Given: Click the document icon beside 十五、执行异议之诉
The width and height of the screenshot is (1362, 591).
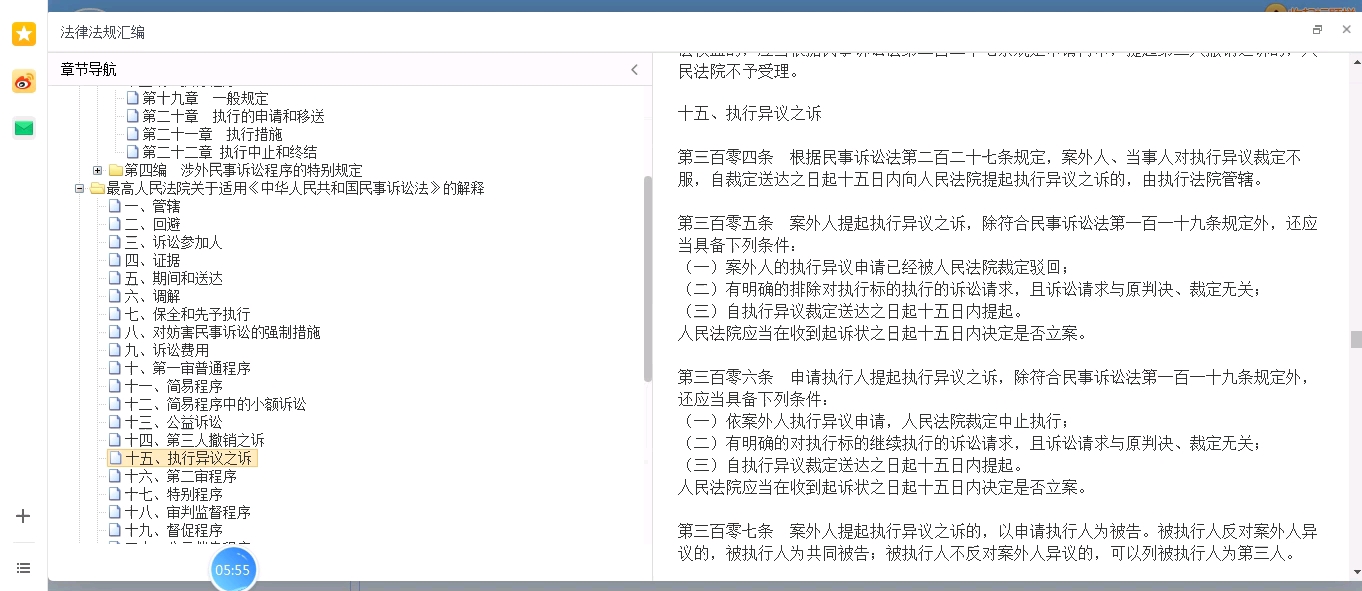Looking at the screenshot, I should point(115,458).
